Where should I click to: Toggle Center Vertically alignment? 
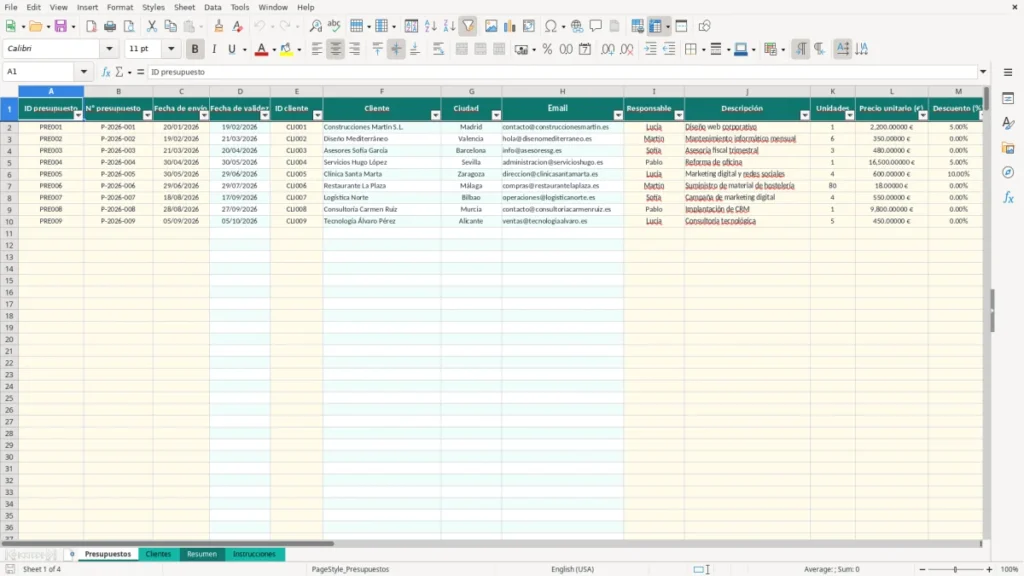tap(396, 49)
